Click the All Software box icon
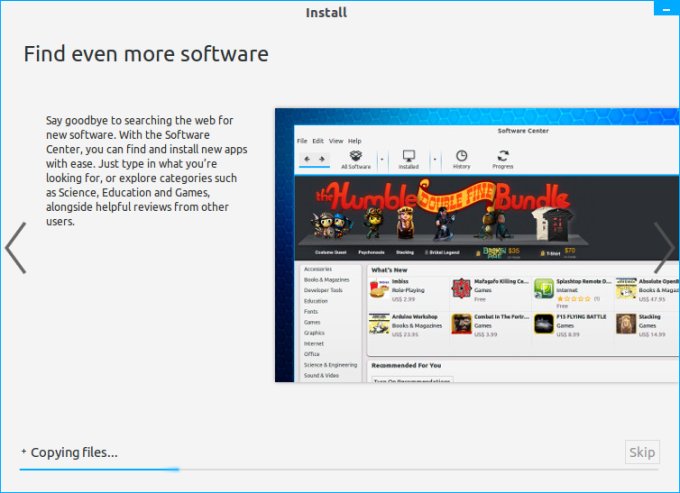Viewport: 680px width, 493px height. pos(356,156)
